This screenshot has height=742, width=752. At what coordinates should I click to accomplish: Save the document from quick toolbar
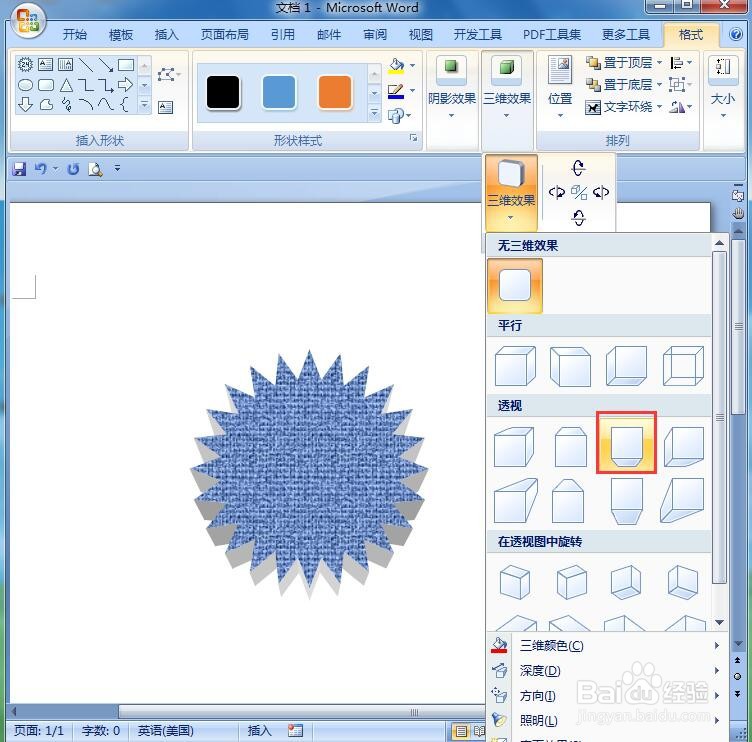(x=19, y=169)
